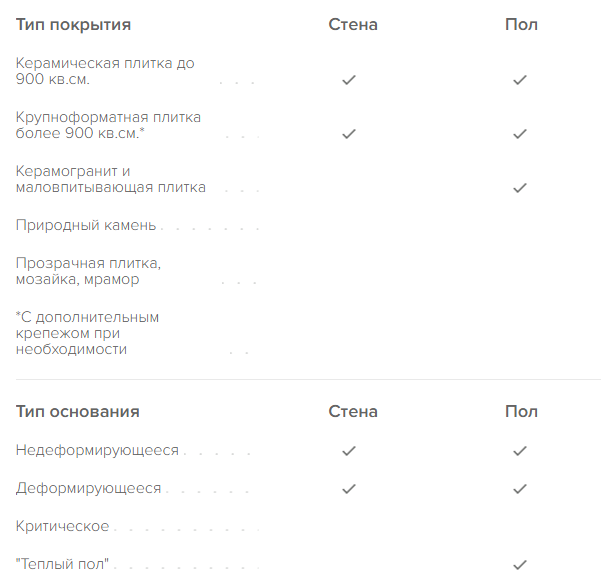Click the Пол checkmark for Керамогранит row
The height and width of the screenshot is (587, 603).
click(520, 188)
